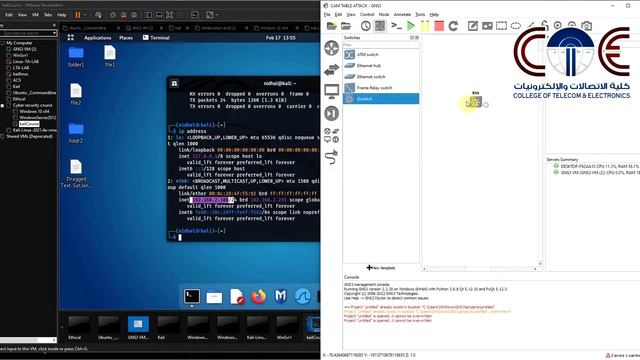Select Shared VMs (Deprecated) in VMware library
The width and height of the screenshot is (640, 360).
point(29,136)
